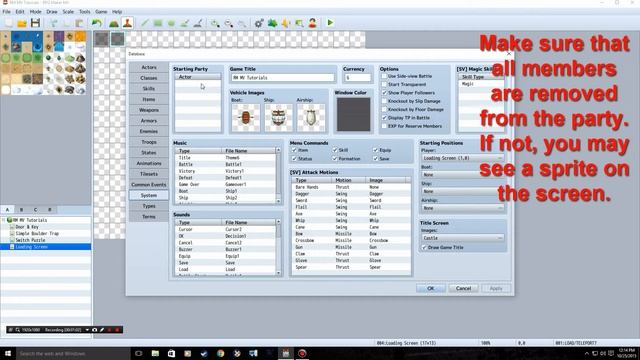Uncheck the Formation menu command
This screenshot has width=640, height=360.
pyautogui.click(x=335, y=158)
